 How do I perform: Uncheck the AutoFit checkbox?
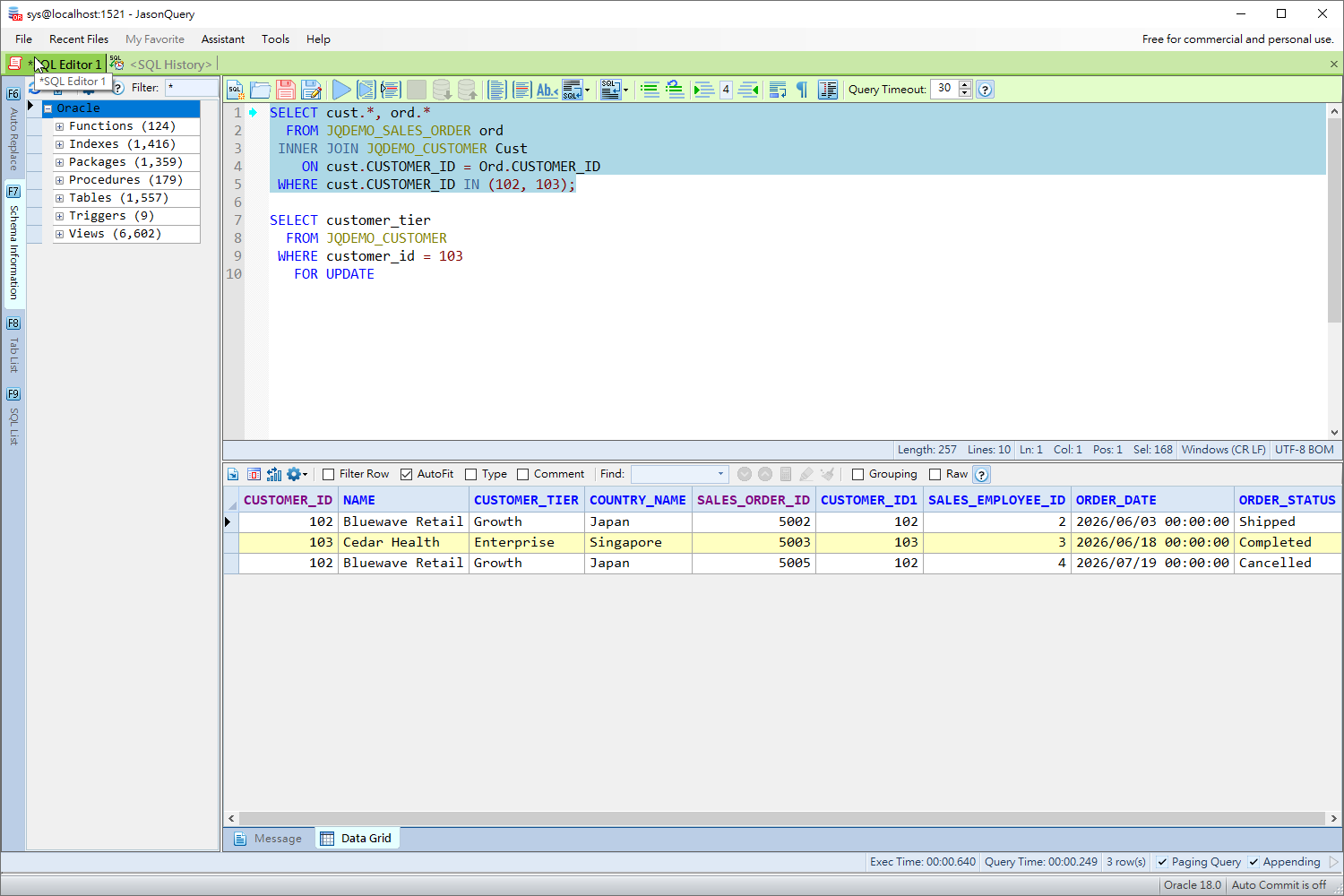[x=406, y=475]
